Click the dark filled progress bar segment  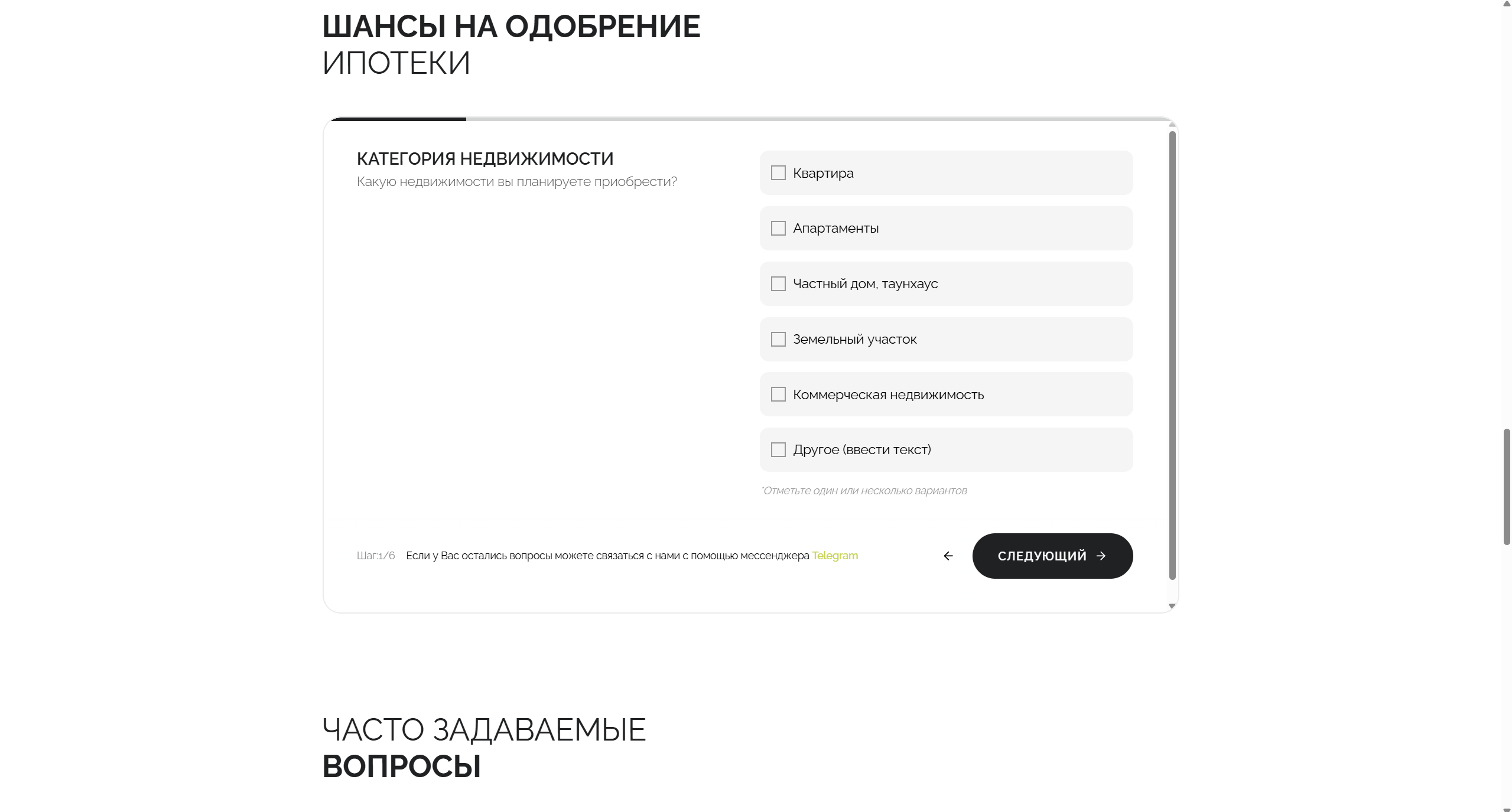pos(398,119)
